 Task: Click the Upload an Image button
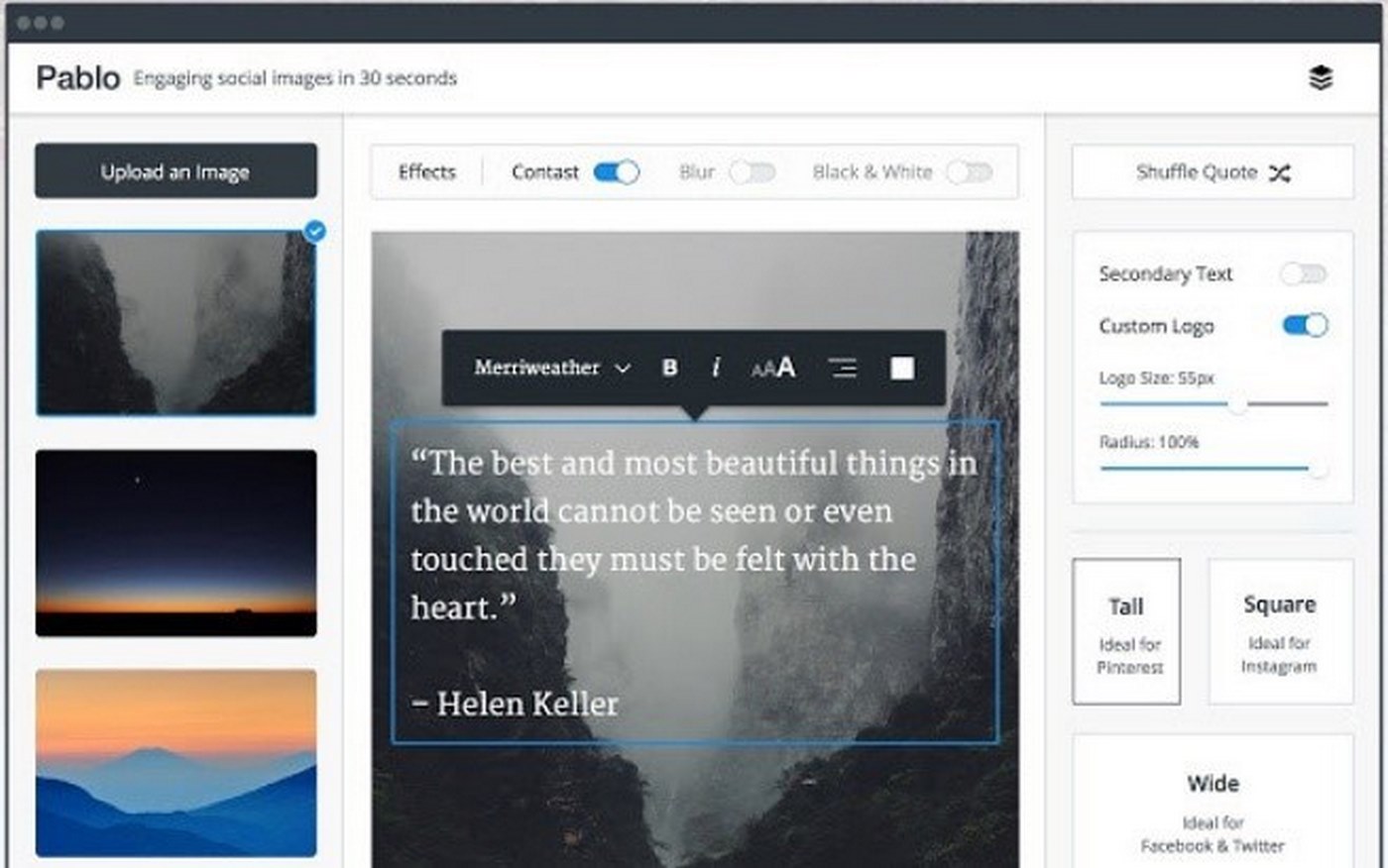click(x=175, y=171)
